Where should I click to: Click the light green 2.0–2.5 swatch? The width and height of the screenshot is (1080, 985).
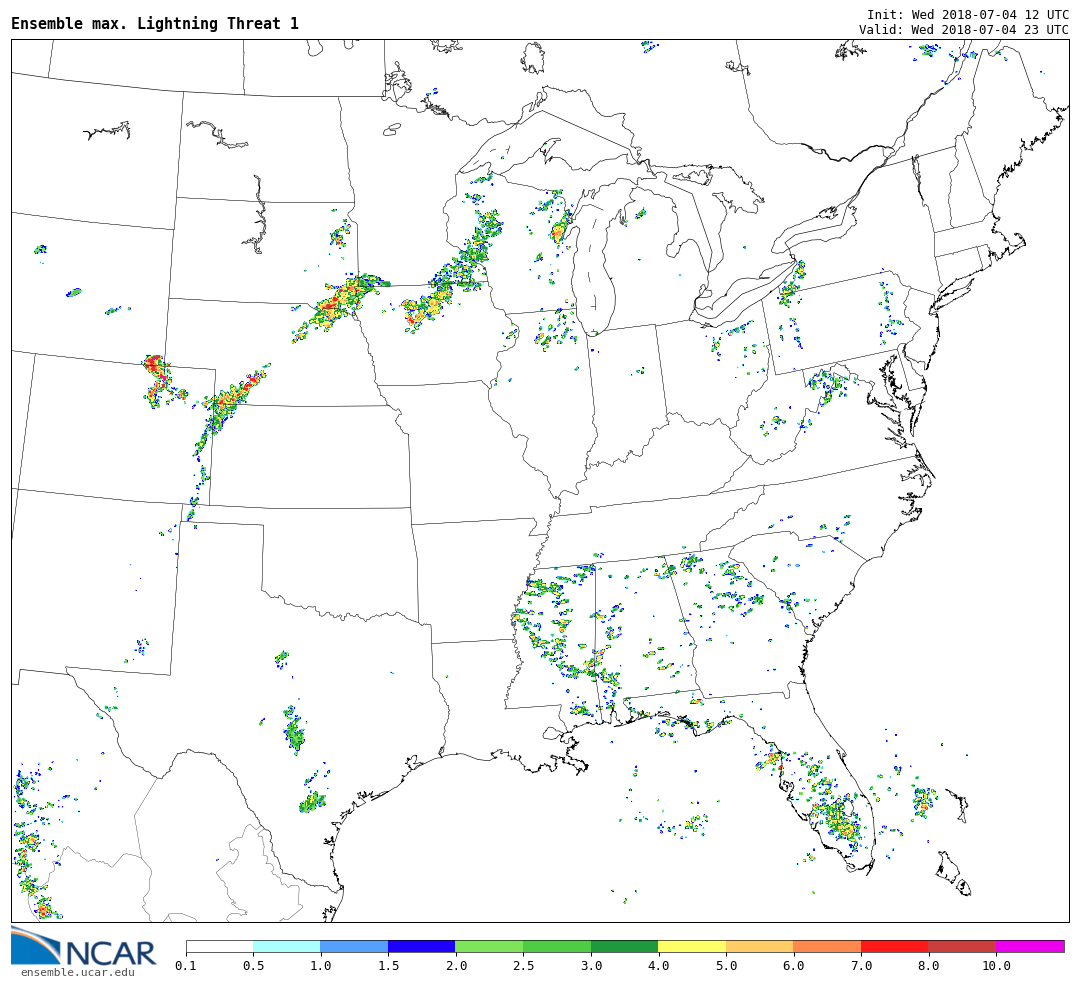click(x=489, y=946)
